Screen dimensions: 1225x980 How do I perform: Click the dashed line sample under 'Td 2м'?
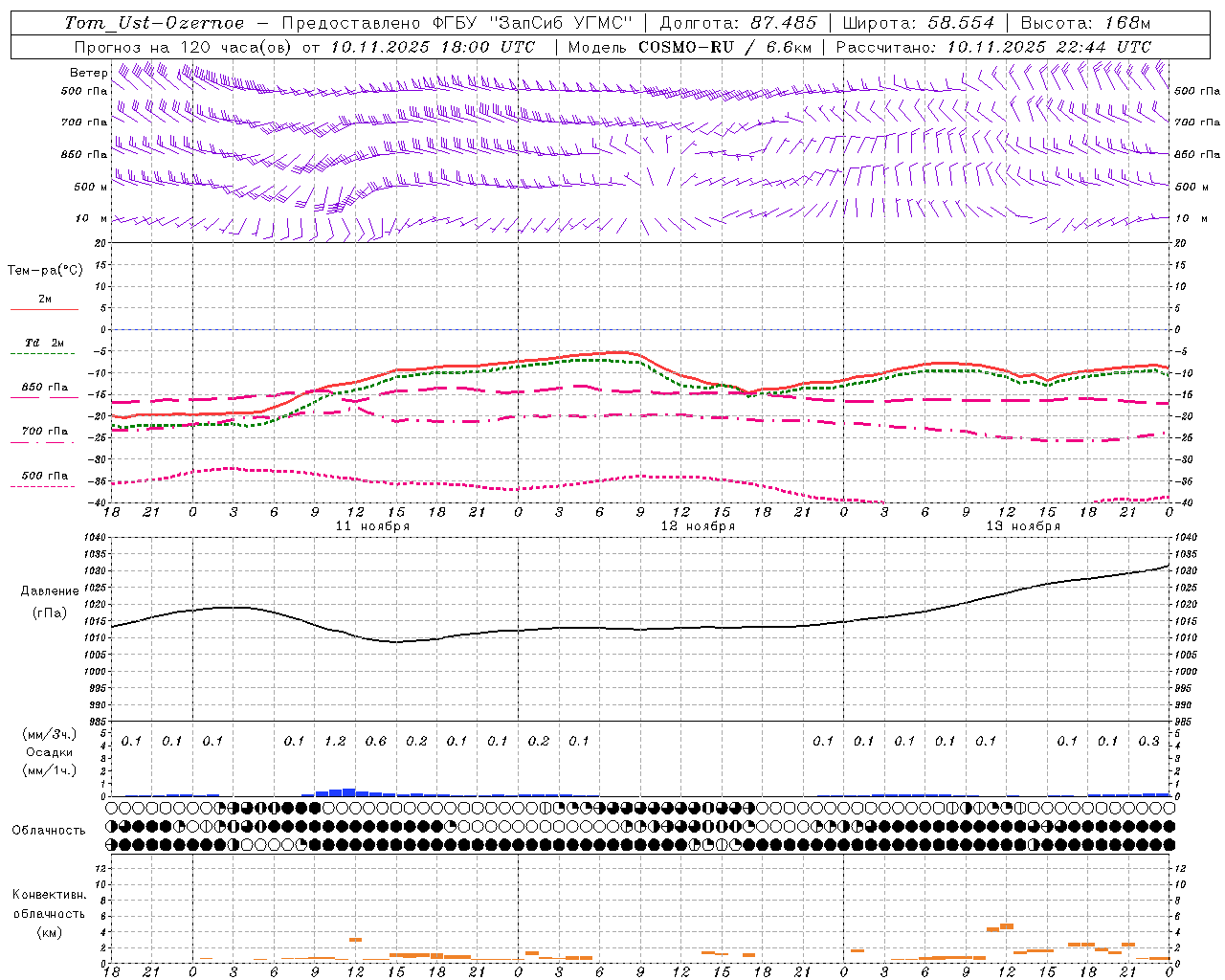click(x=44, y=354)
